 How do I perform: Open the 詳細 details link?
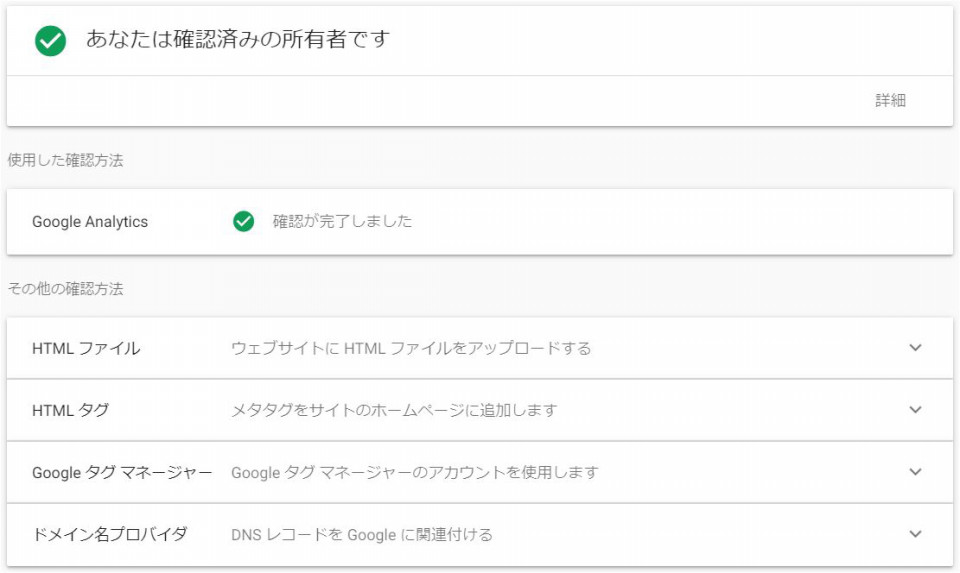click(x=890, y=100)
